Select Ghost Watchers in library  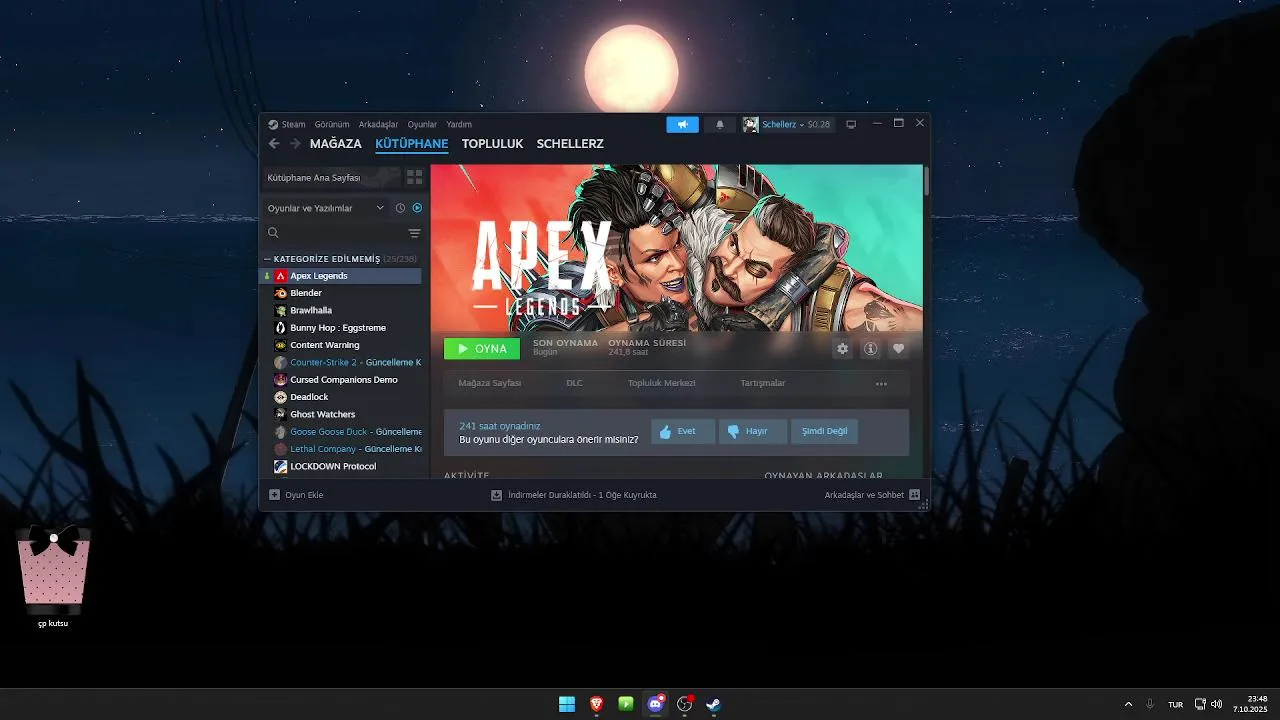pyautogui.click(x=340, y=414)
